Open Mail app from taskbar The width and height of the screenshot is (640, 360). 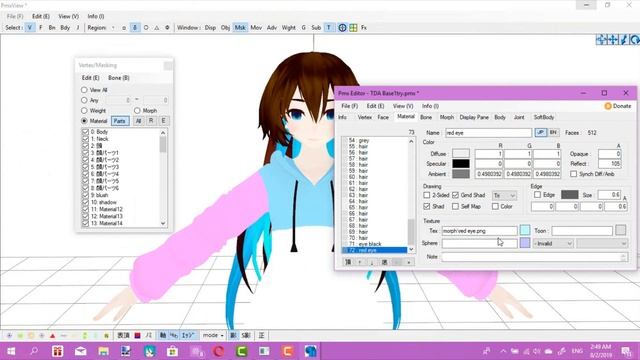click(x=80, y=351)
